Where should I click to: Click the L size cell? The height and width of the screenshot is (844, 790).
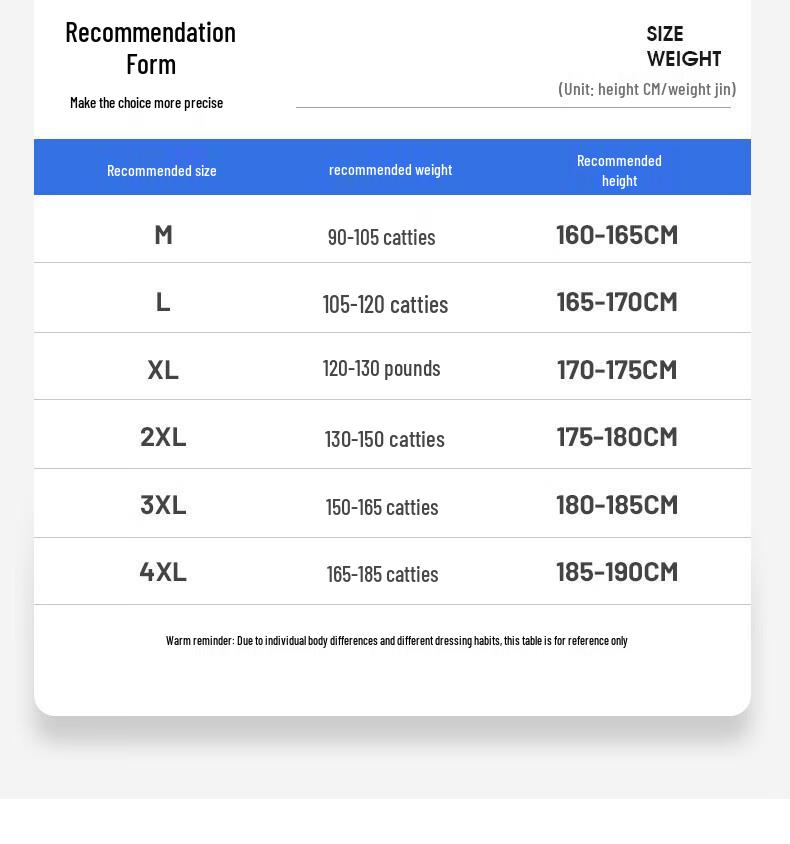coord(163,302)
